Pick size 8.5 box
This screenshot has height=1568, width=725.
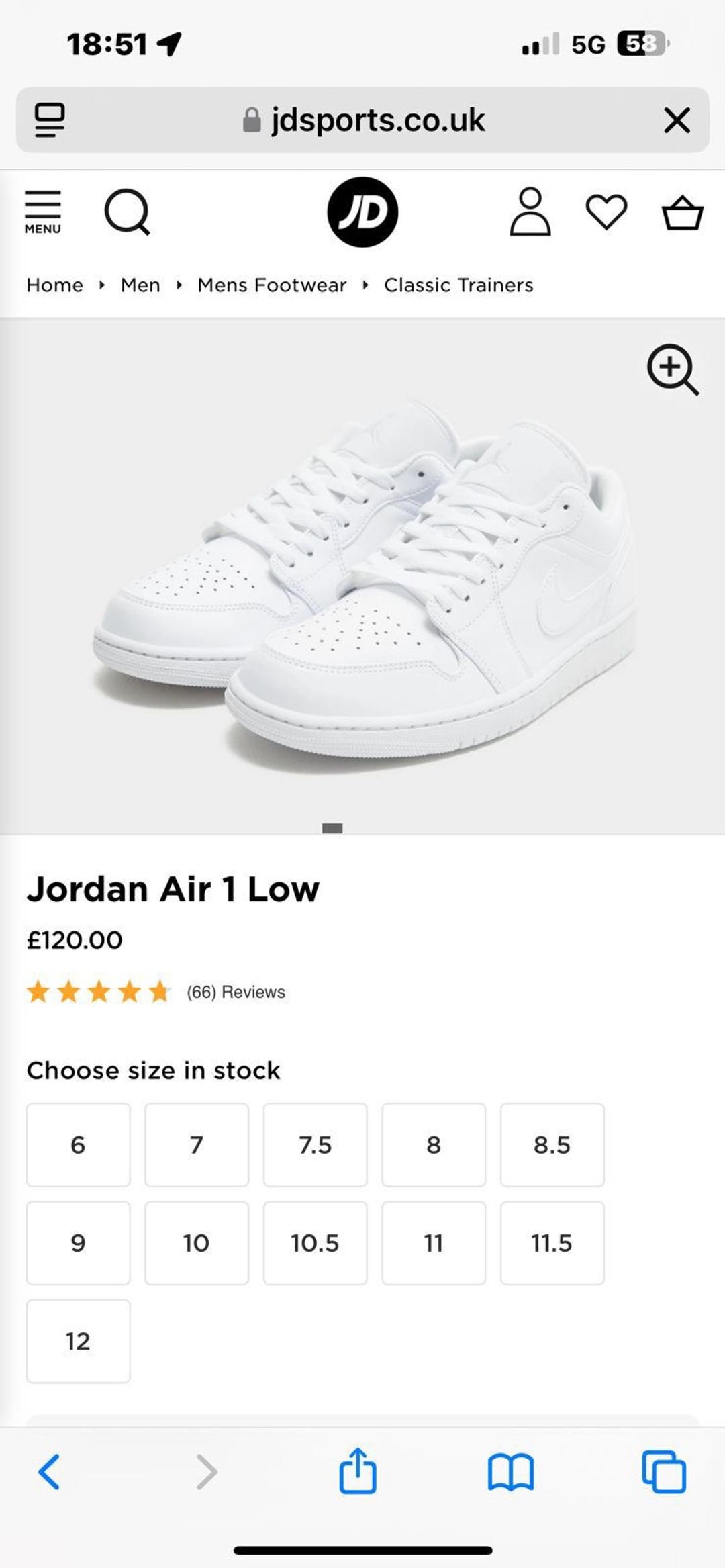[552, 1144]
